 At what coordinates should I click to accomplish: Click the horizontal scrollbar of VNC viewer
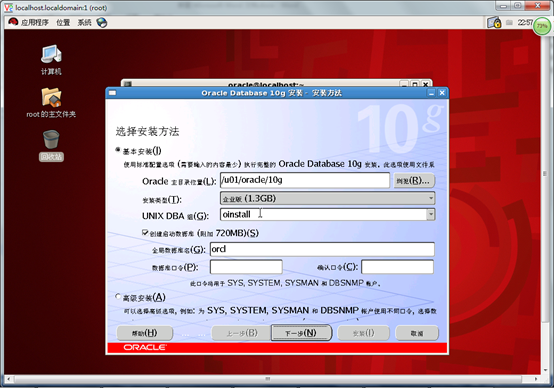[x=267, y=379]
